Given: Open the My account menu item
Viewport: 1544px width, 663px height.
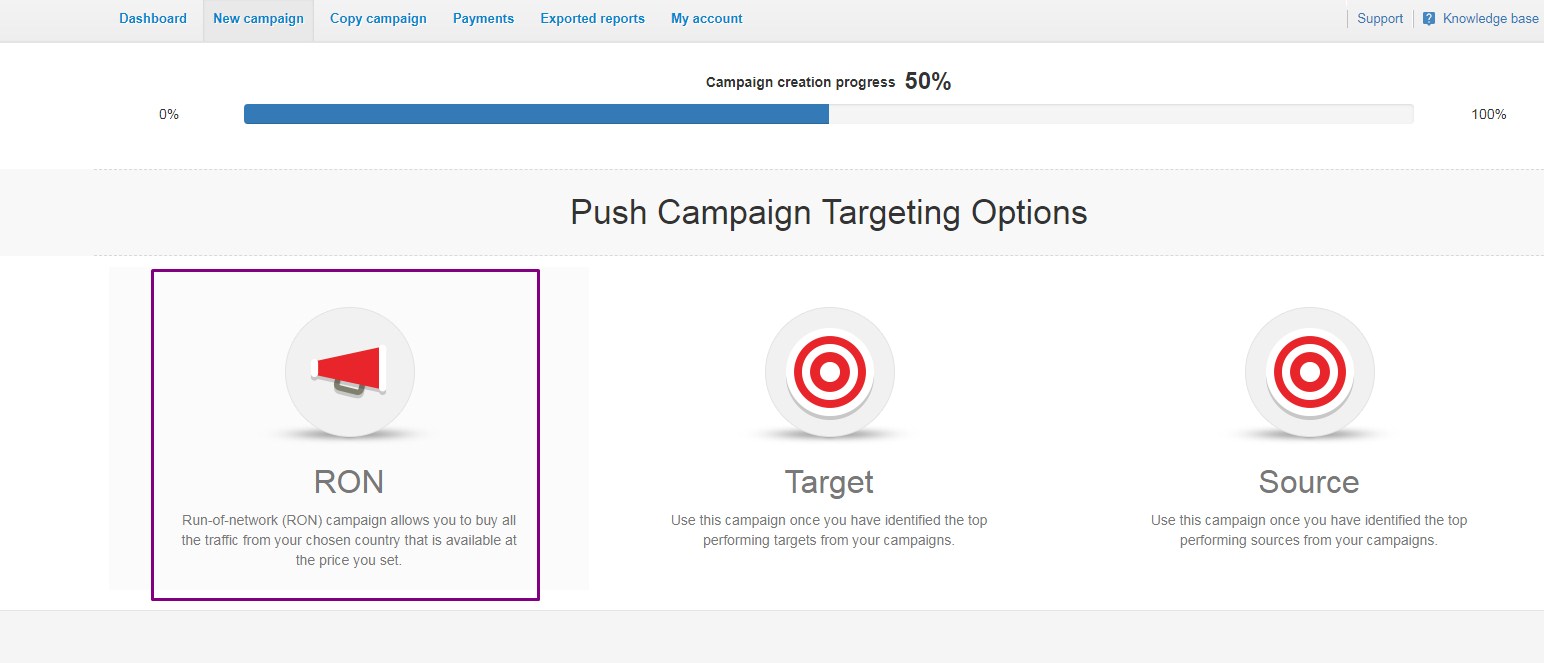Looking at the screenshot, I should (x=707, y=18).
